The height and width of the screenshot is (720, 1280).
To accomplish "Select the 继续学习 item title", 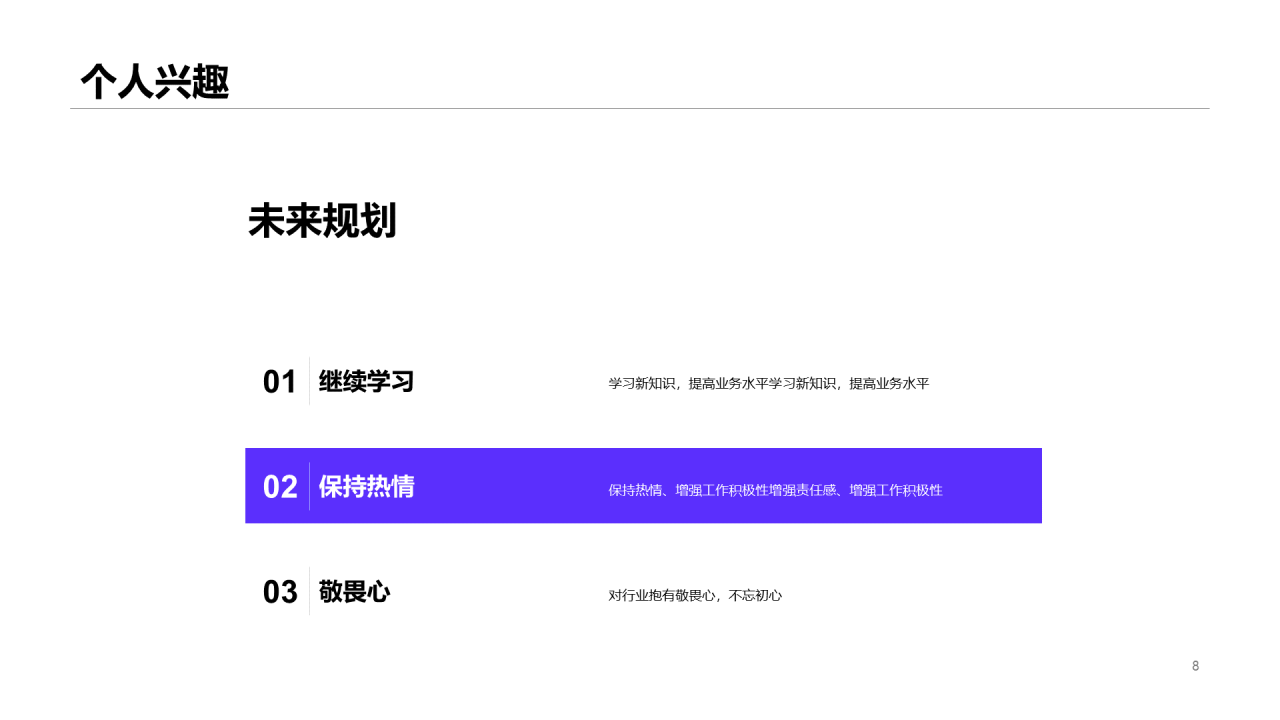I will pyautogui.click(x=366, y=381).
